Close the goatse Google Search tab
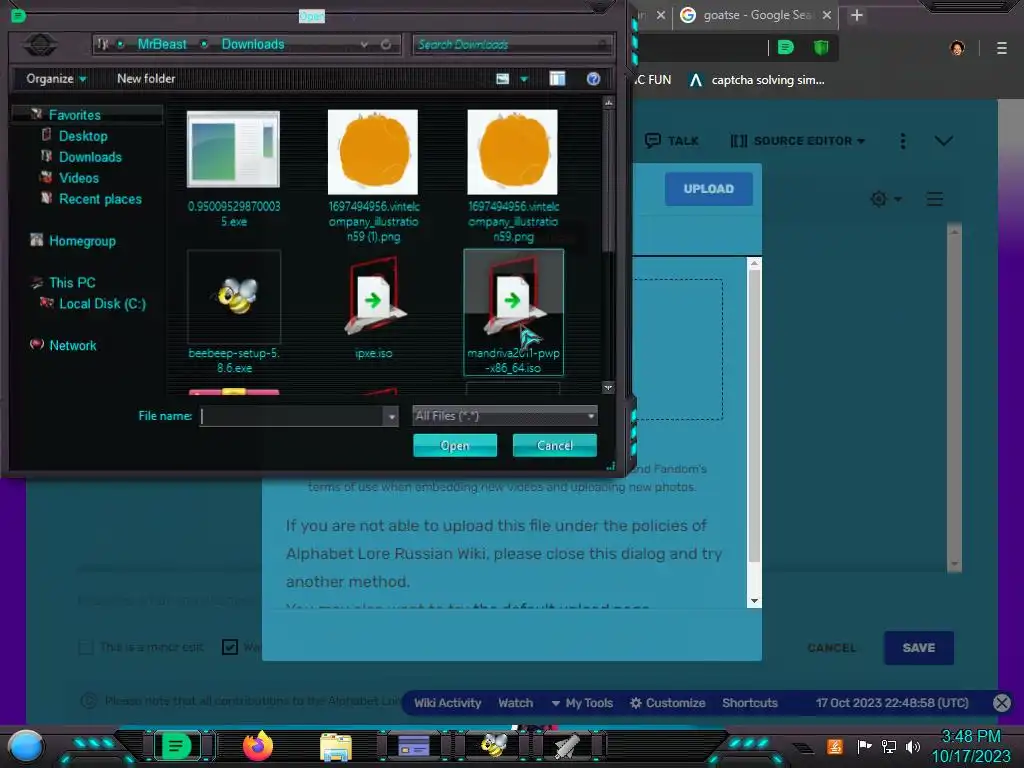 tap(827, 15)
